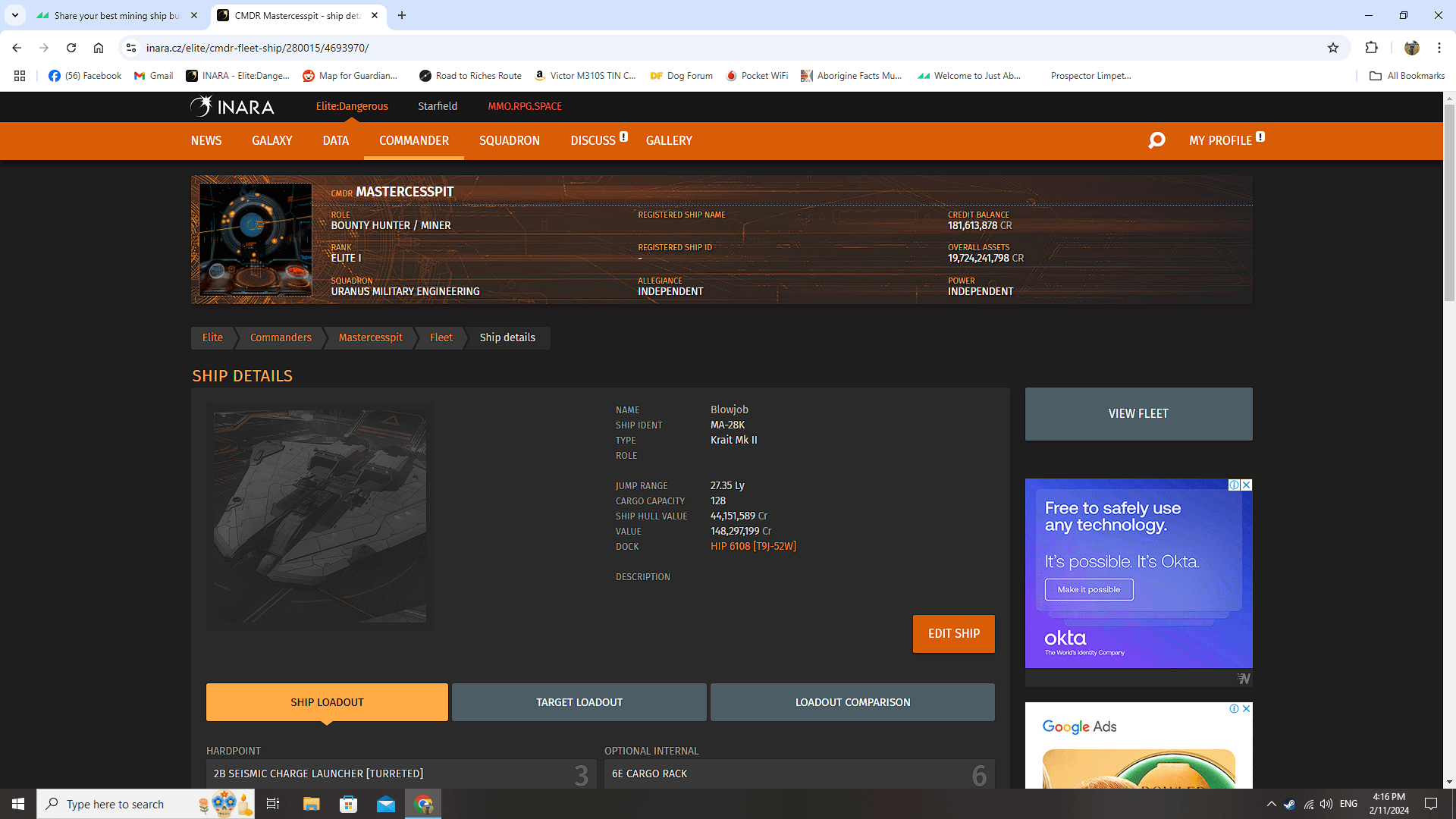Open the SQUADRON menu item

509,141
